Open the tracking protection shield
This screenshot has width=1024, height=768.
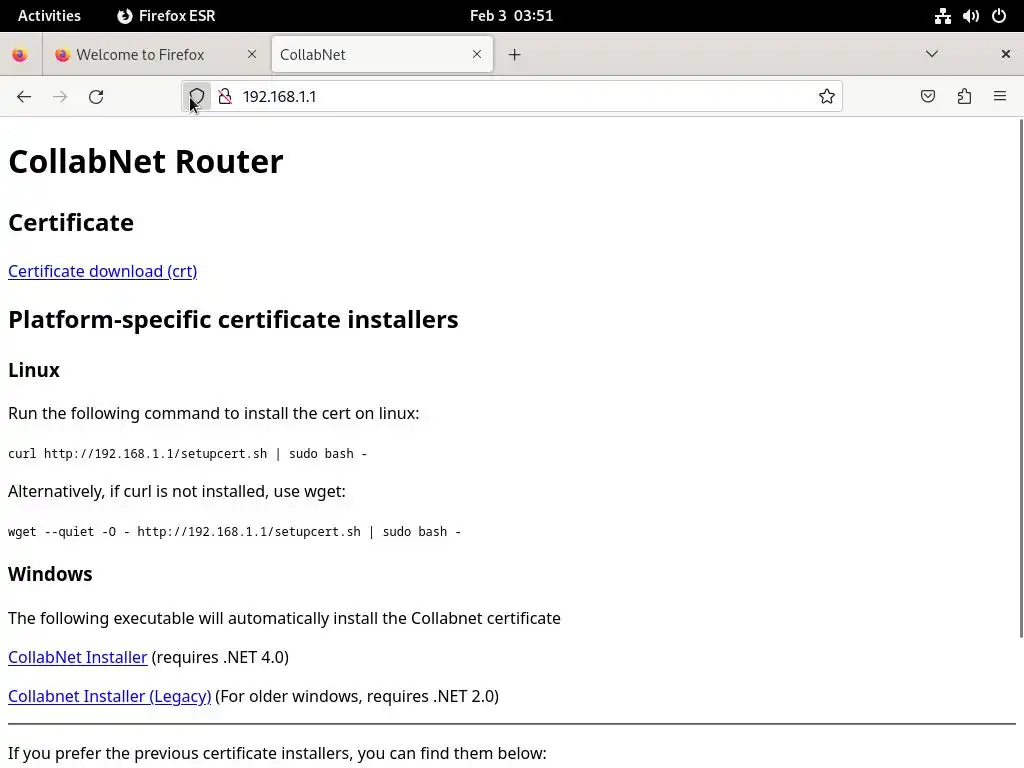coord(197,97)
